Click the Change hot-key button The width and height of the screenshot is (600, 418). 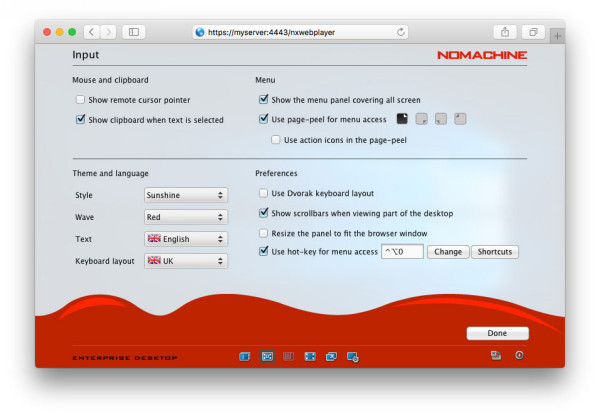coord(448,252)
